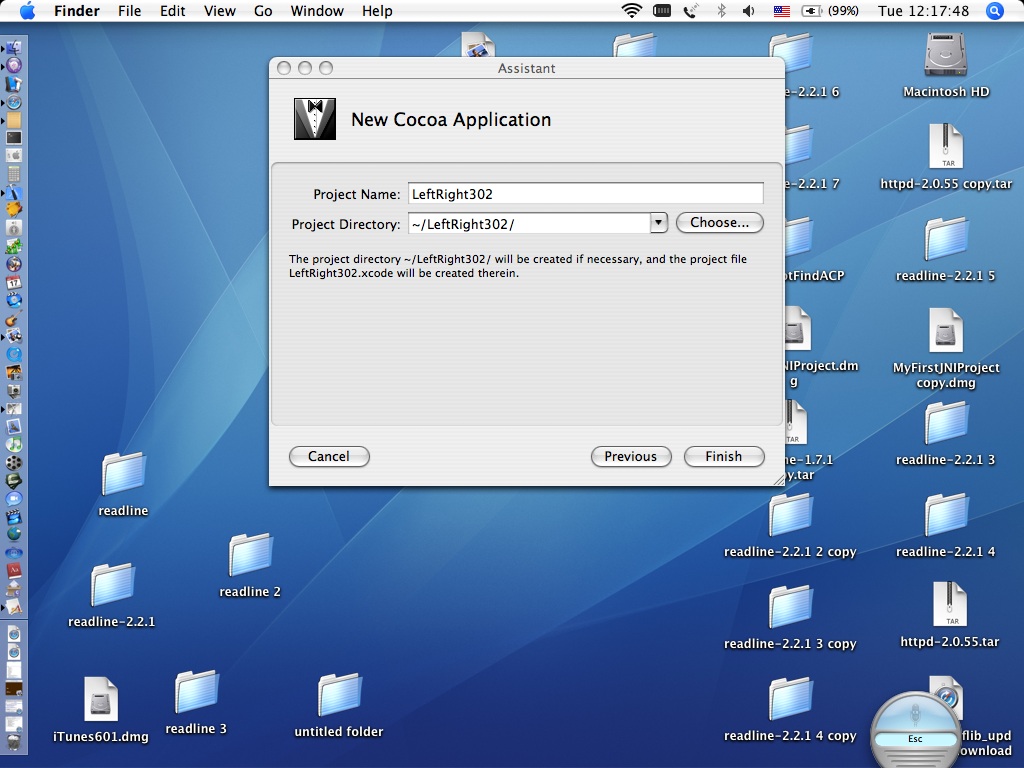The image size is (1024, 768).
Task: Open System Preferences Apple icon in Dock
Action: pyautogui.click(x=14, y=155)
